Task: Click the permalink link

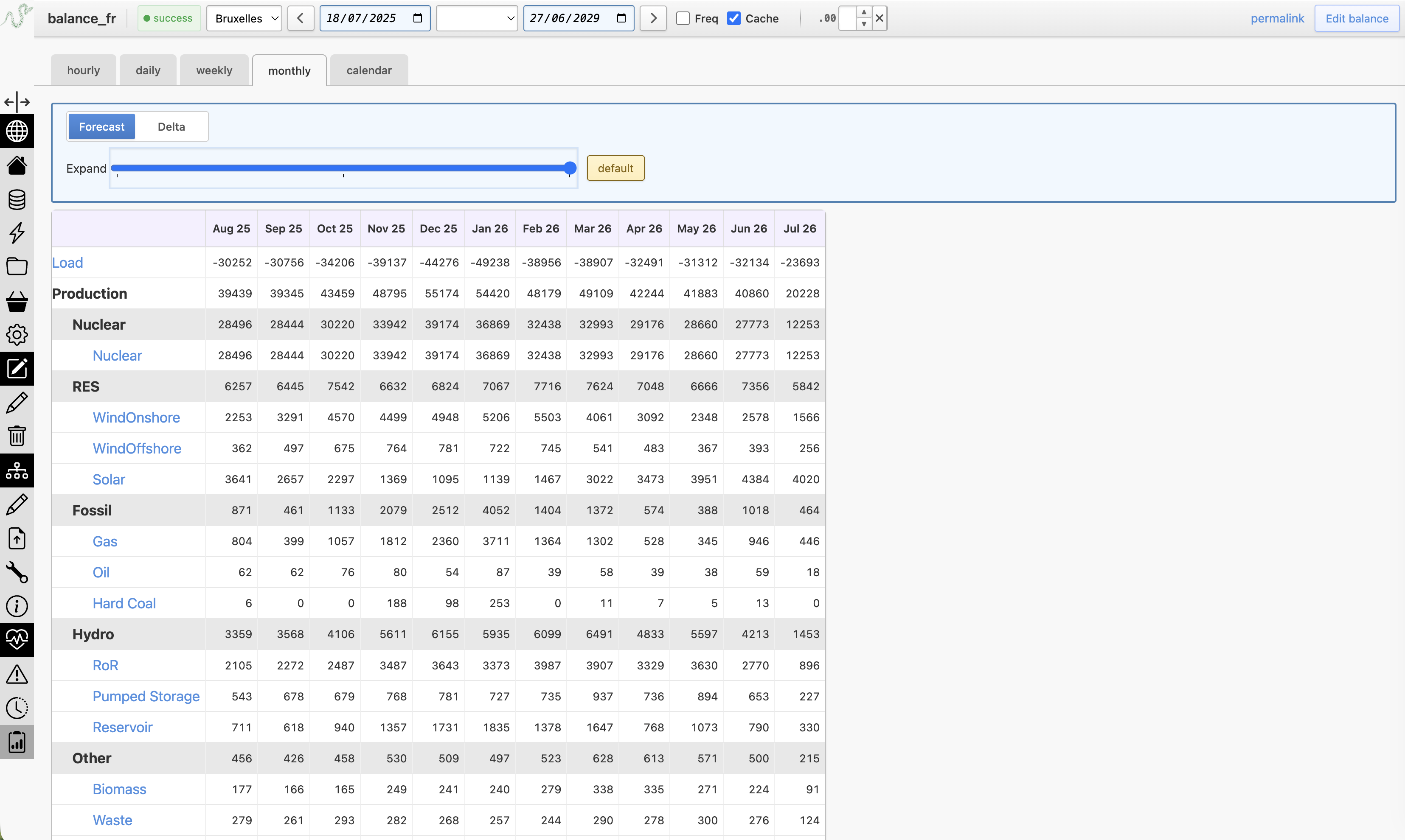Action: (x=1277, y=18)
